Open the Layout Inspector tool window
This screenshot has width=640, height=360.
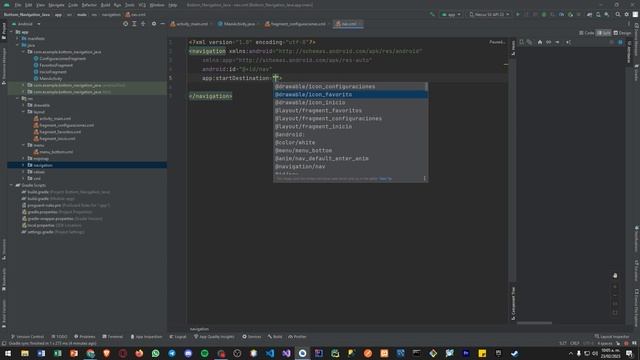[612, 337]
